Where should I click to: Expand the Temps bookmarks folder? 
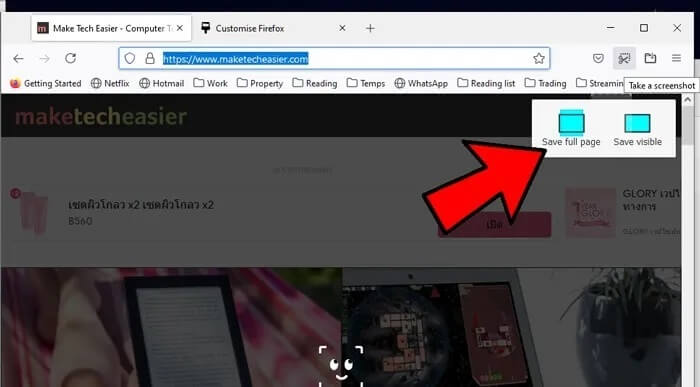click(366, 83)
